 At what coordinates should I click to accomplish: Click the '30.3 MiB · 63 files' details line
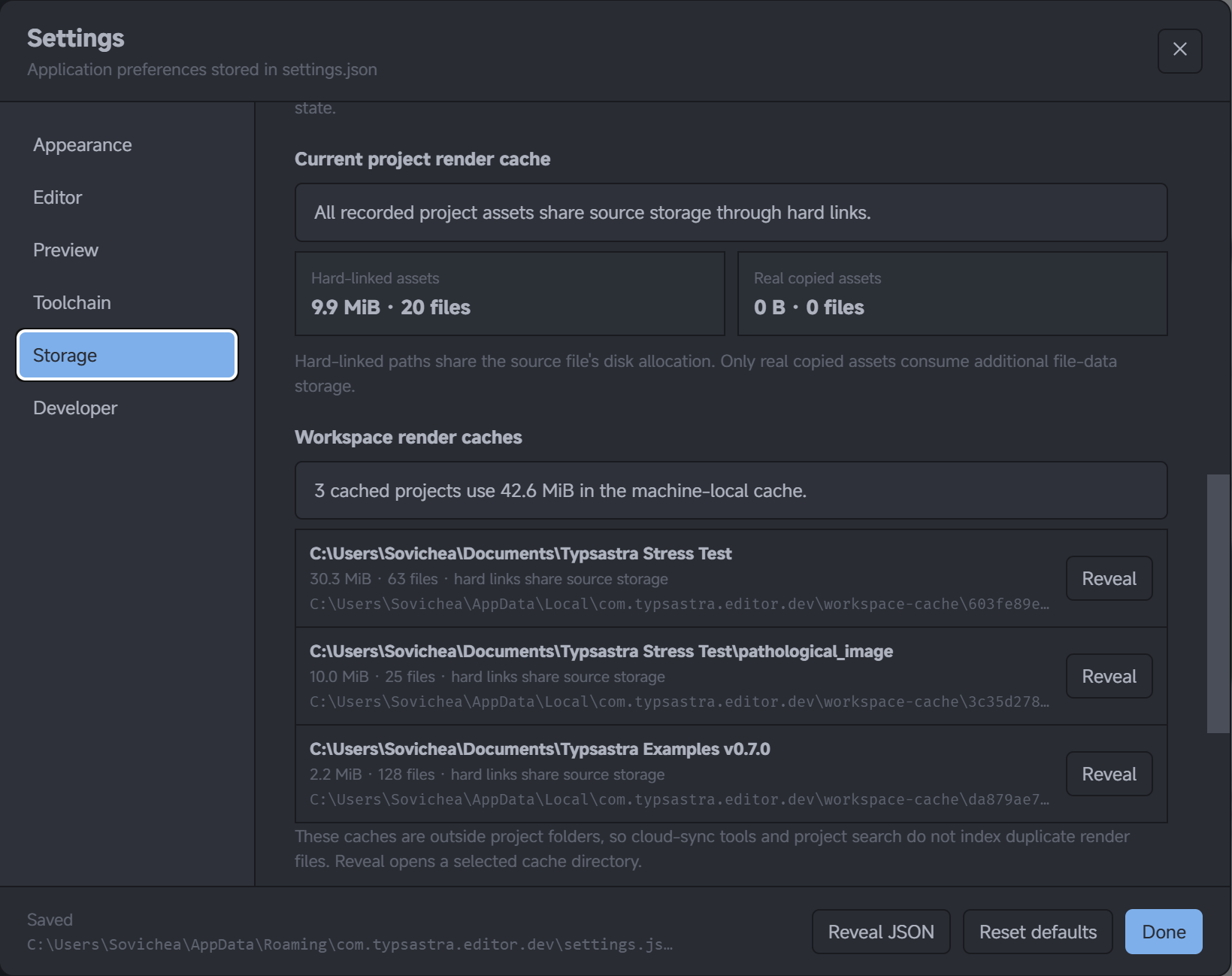click(489, 579)
